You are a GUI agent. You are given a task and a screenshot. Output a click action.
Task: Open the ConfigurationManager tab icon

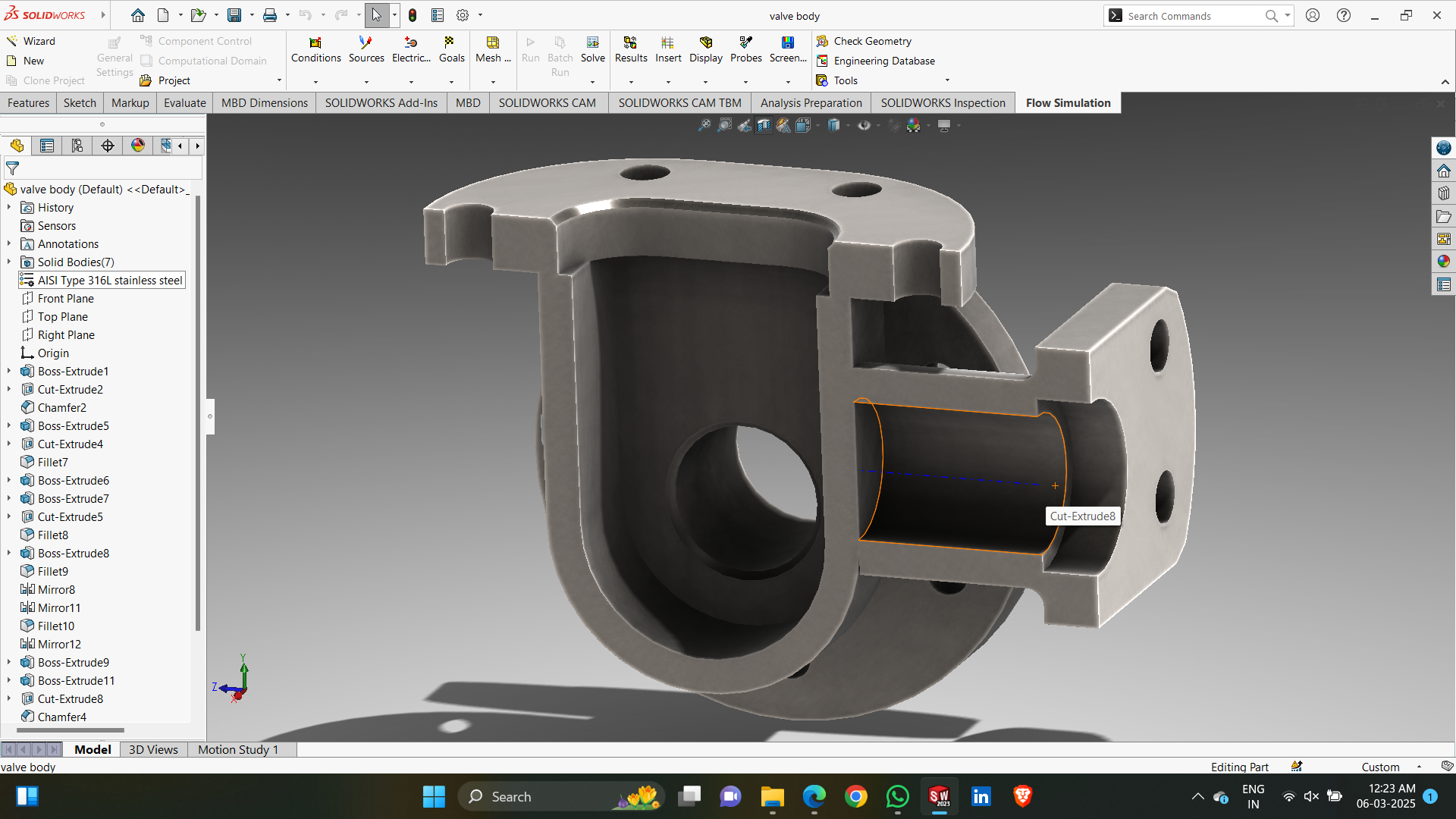pos(77,146)
